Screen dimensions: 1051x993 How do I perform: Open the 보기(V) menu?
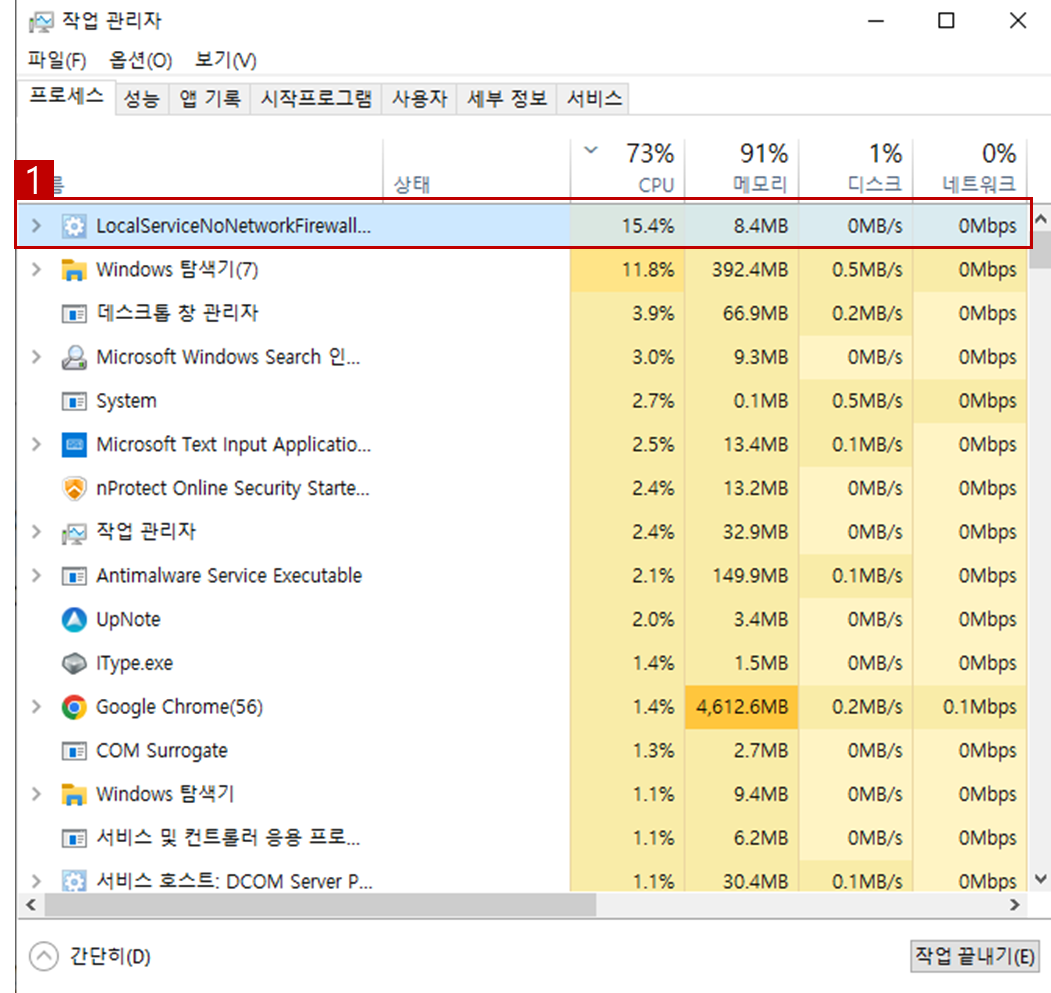[225, 60]
